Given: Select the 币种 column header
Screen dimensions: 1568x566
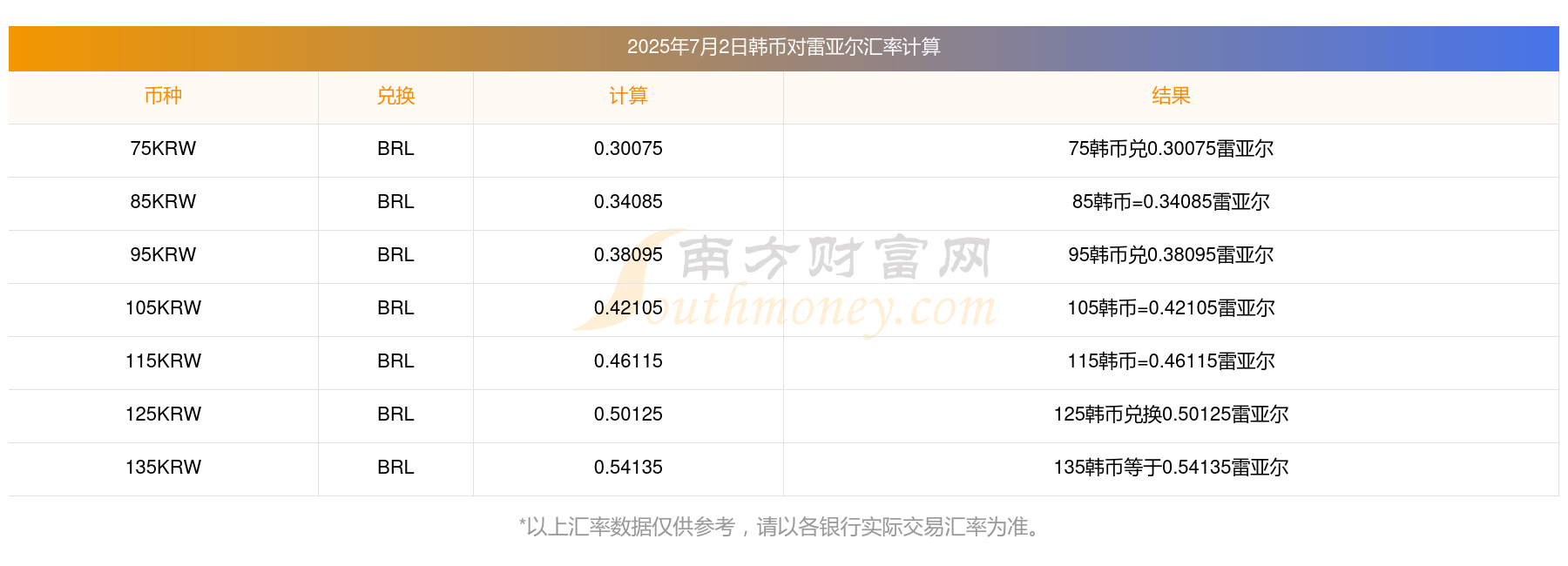Looking at the screenshot, I should (163, 96).
